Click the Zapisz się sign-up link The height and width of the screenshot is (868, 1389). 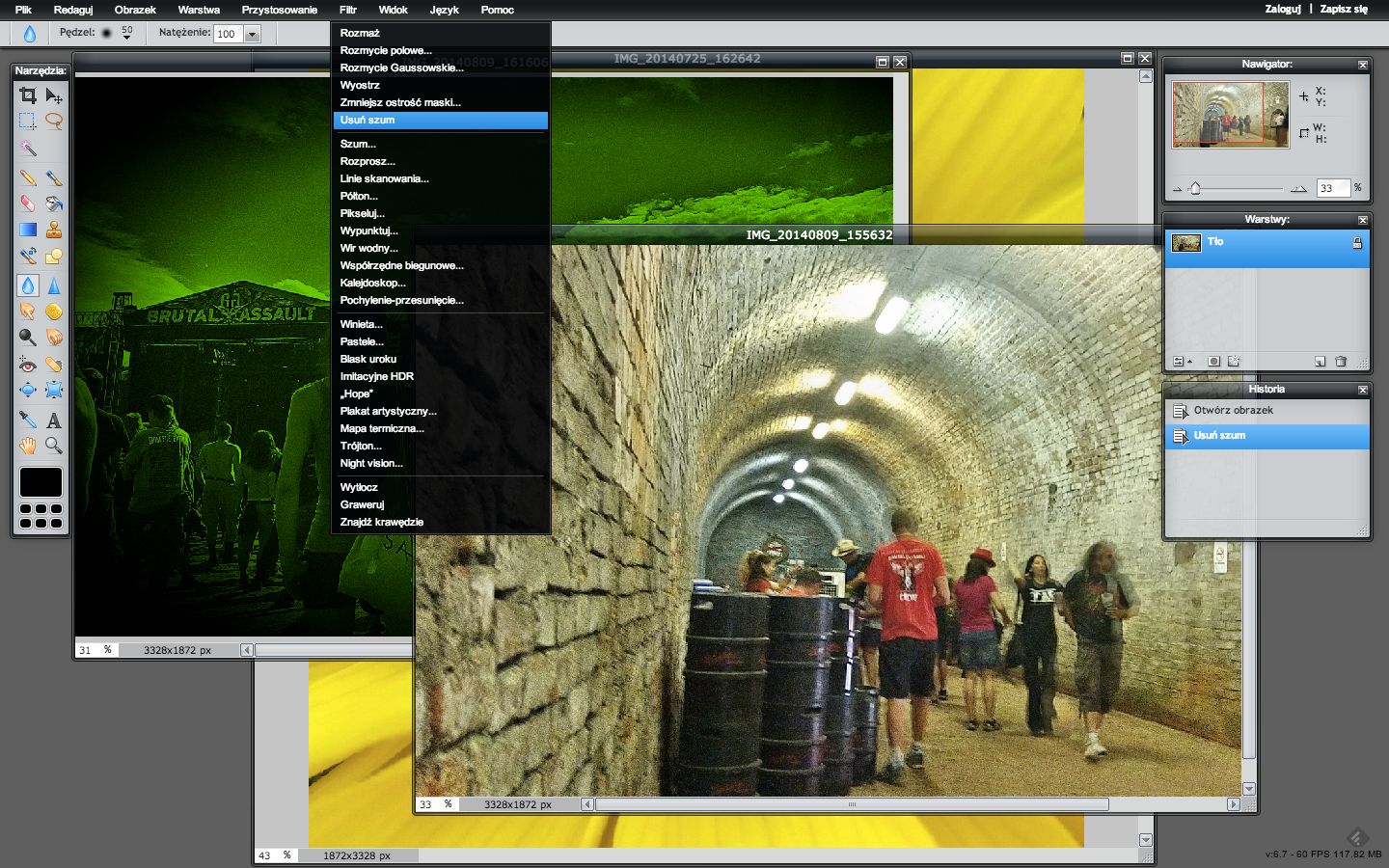tap(1344, 9)
